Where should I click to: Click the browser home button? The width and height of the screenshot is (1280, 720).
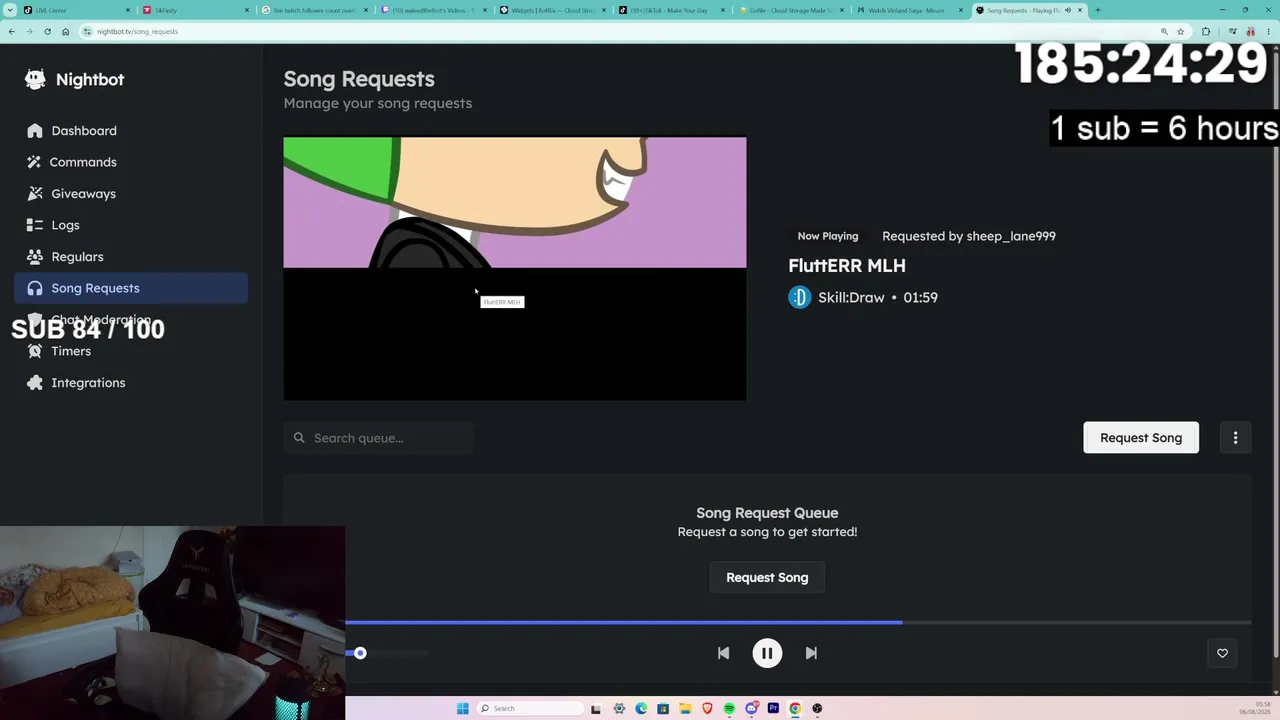click(65, 31)
